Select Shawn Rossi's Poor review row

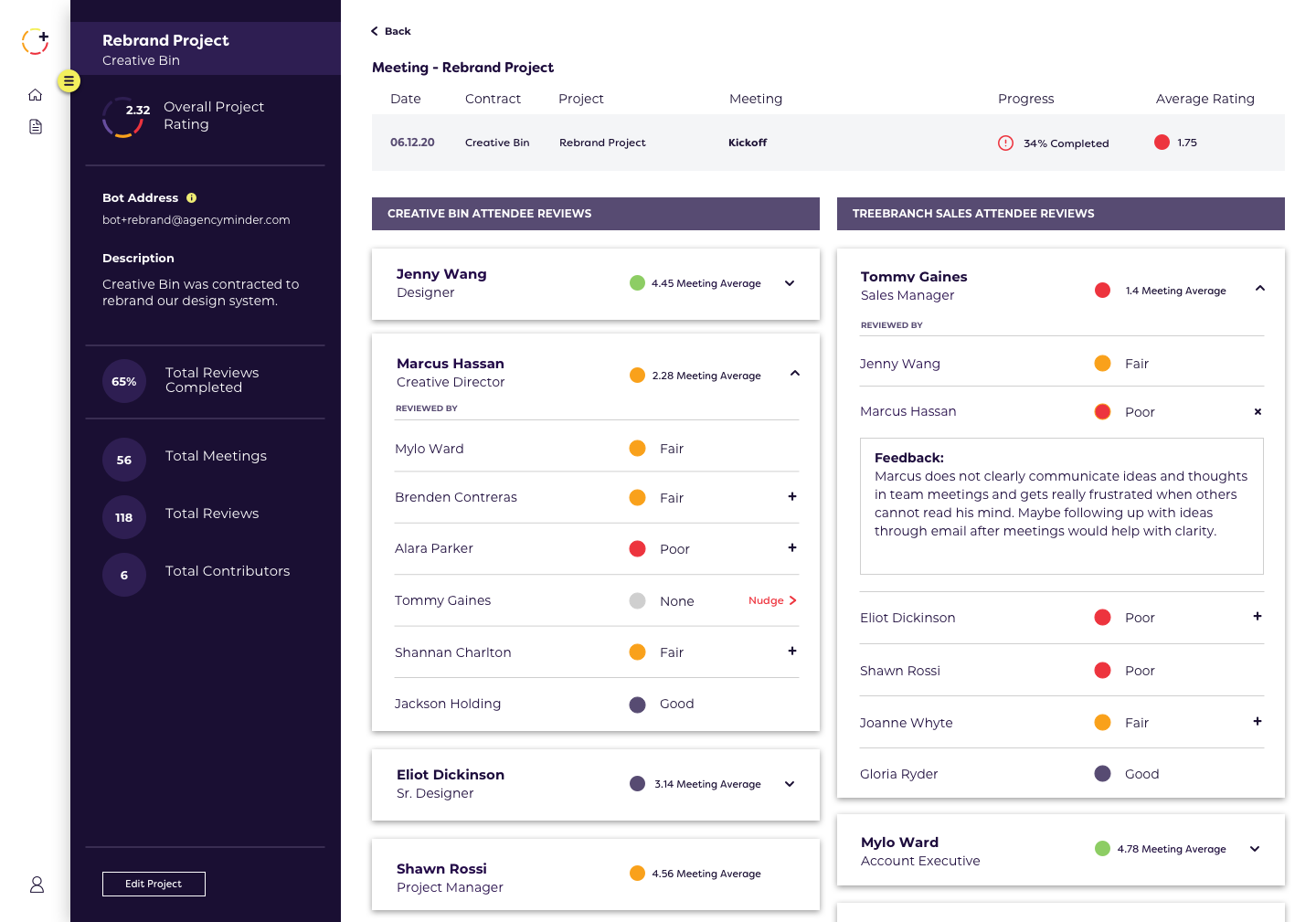point(1062,671)
